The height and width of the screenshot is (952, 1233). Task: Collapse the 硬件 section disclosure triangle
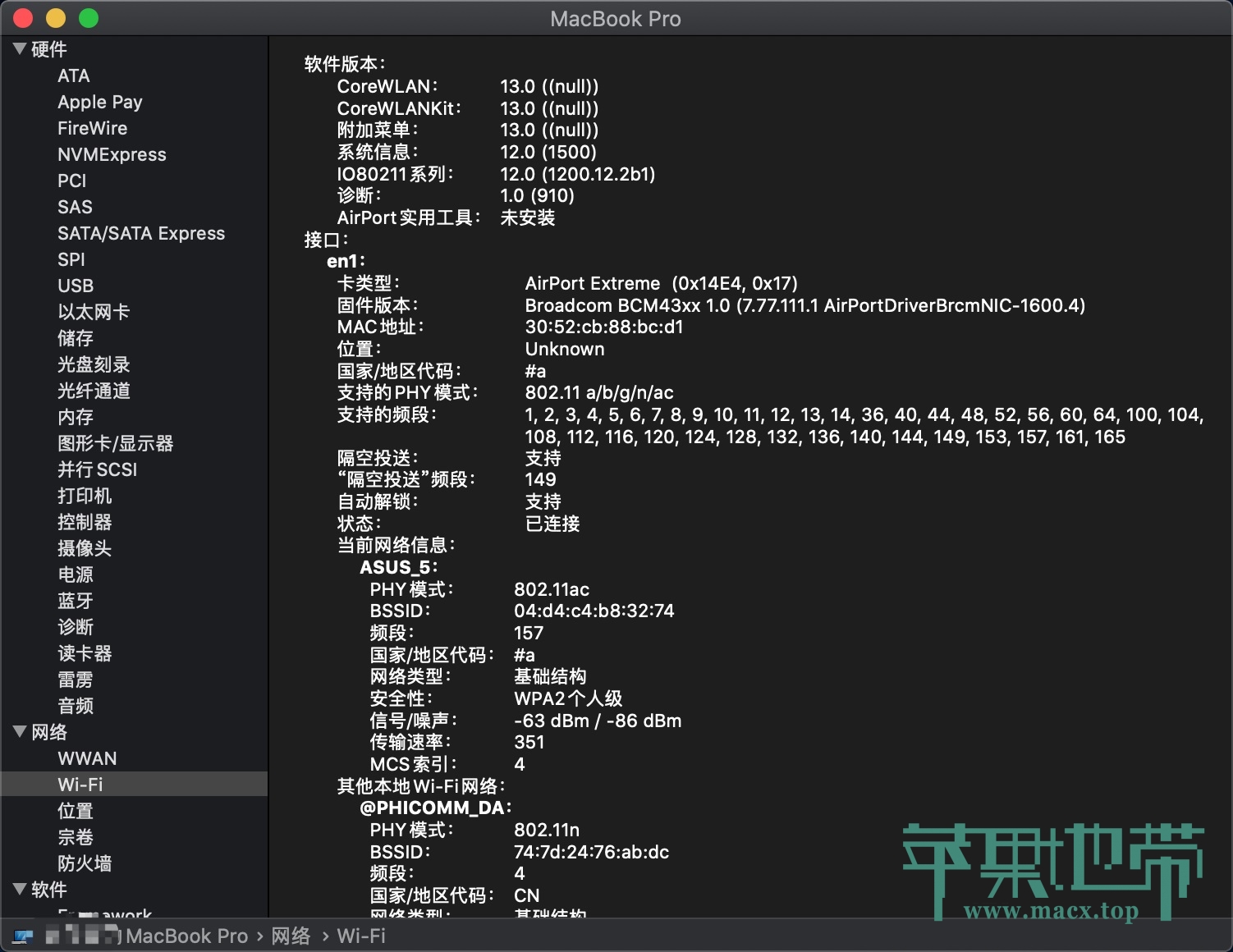point(18,49)
